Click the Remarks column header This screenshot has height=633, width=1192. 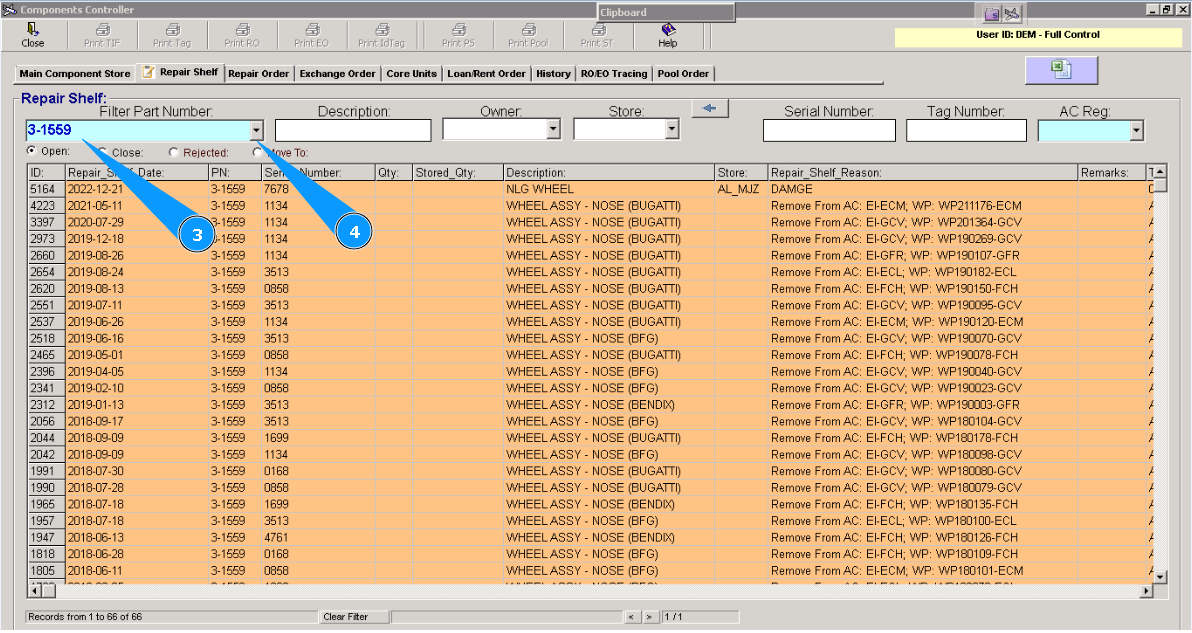(x=1111, y=172)
